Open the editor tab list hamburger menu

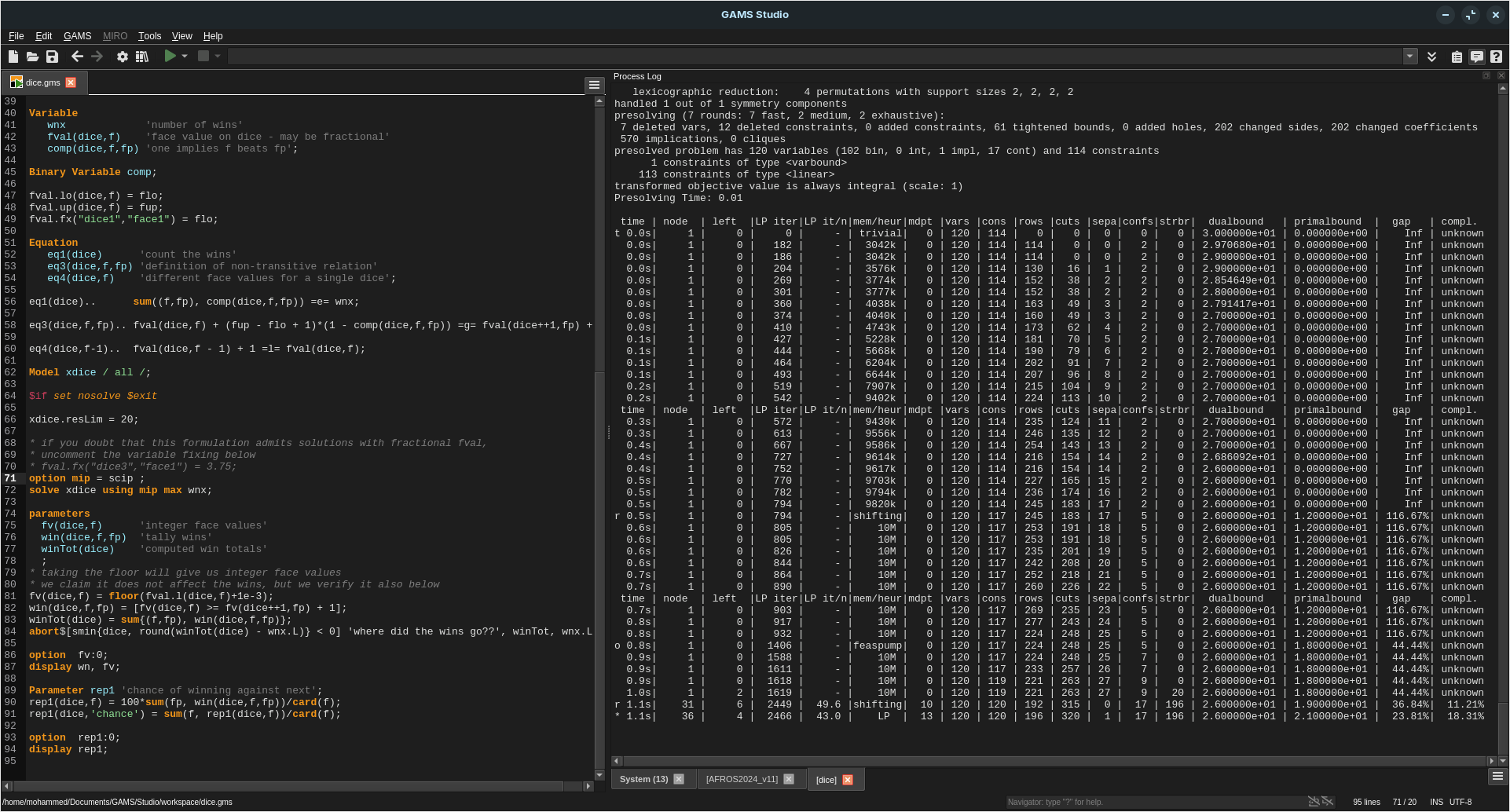[594, 85]
